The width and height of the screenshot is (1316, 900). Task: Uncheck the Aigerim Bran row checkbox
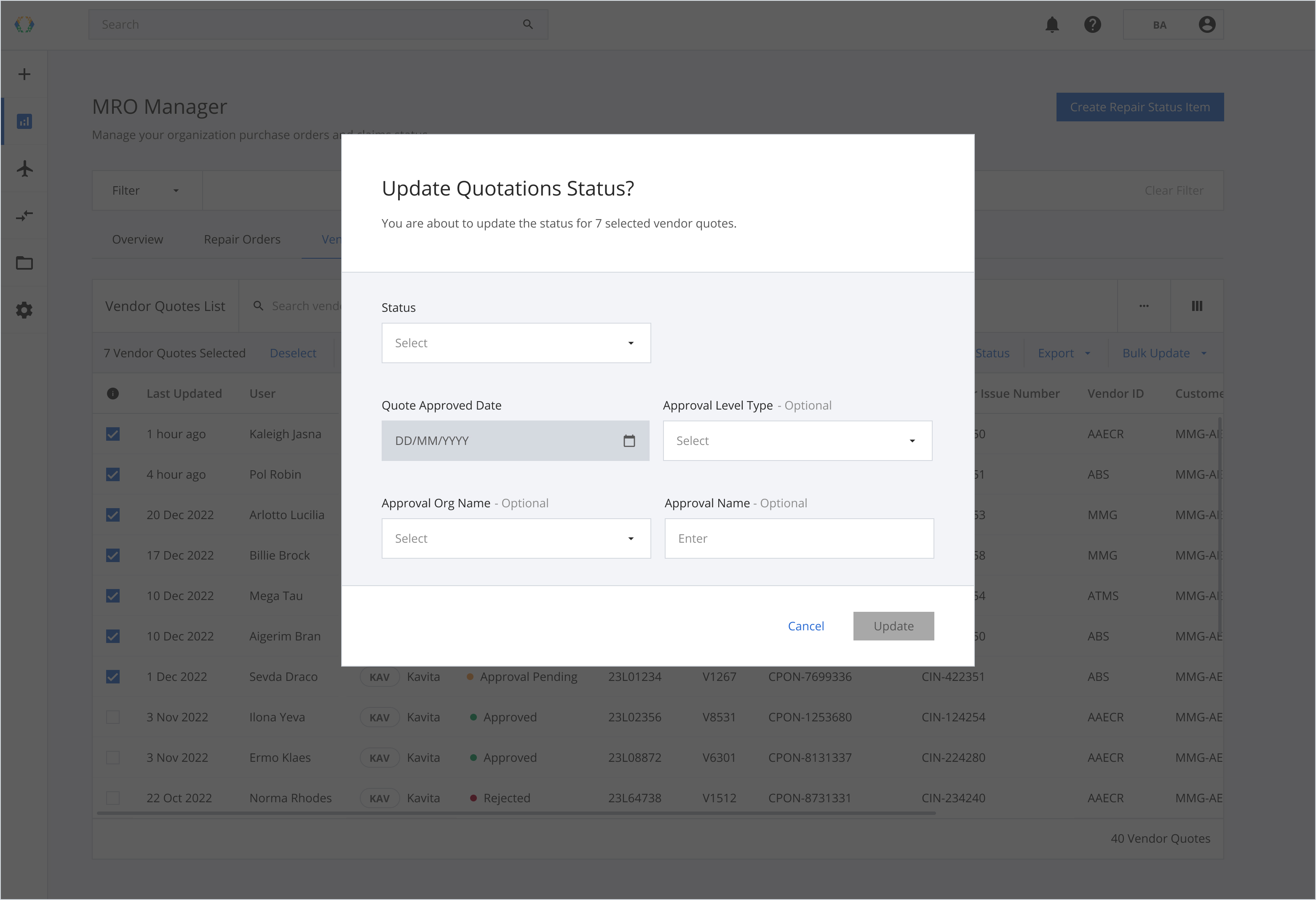[113, 636]
